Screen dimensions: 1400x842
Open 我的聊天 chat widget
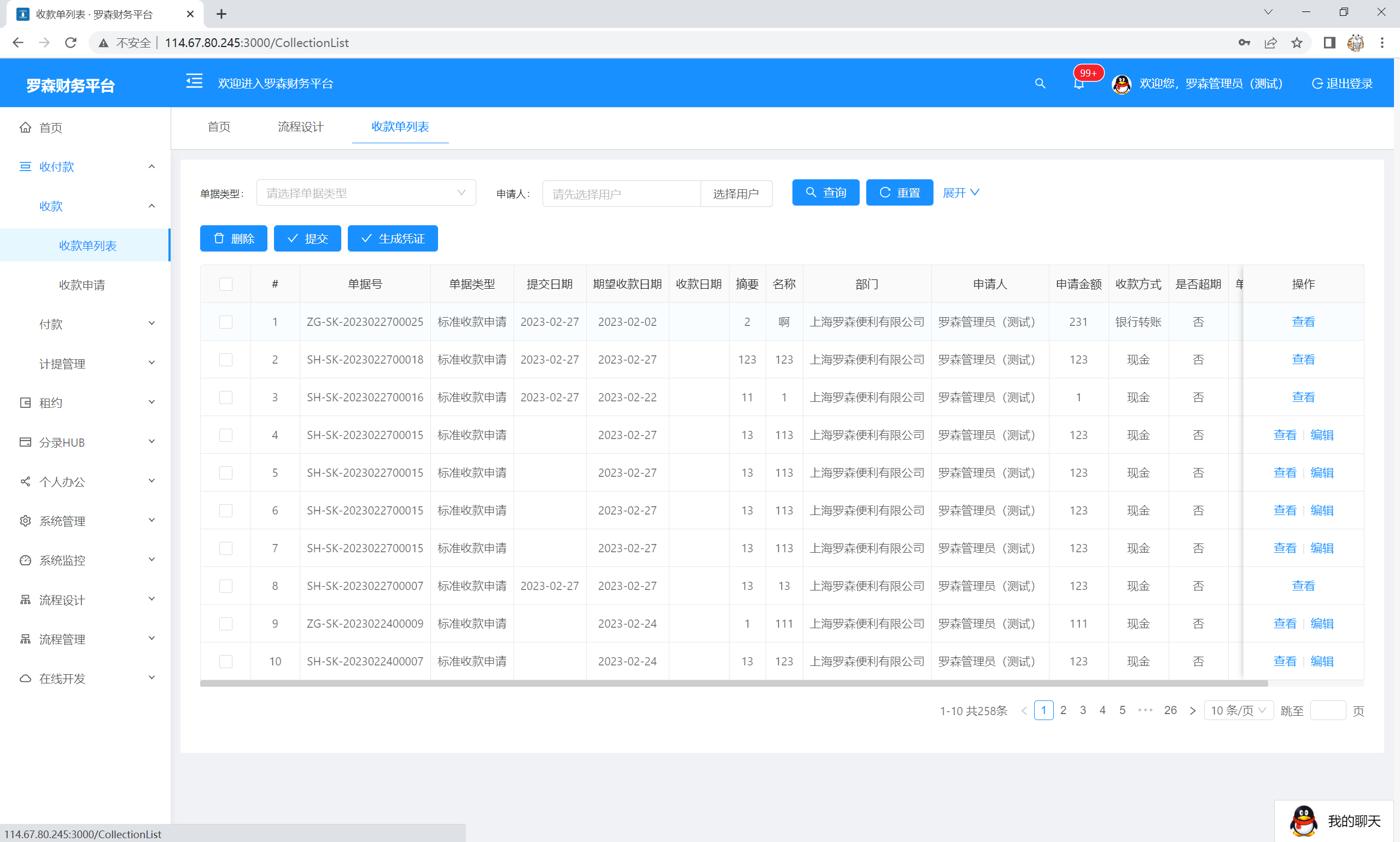(1334, 821)
